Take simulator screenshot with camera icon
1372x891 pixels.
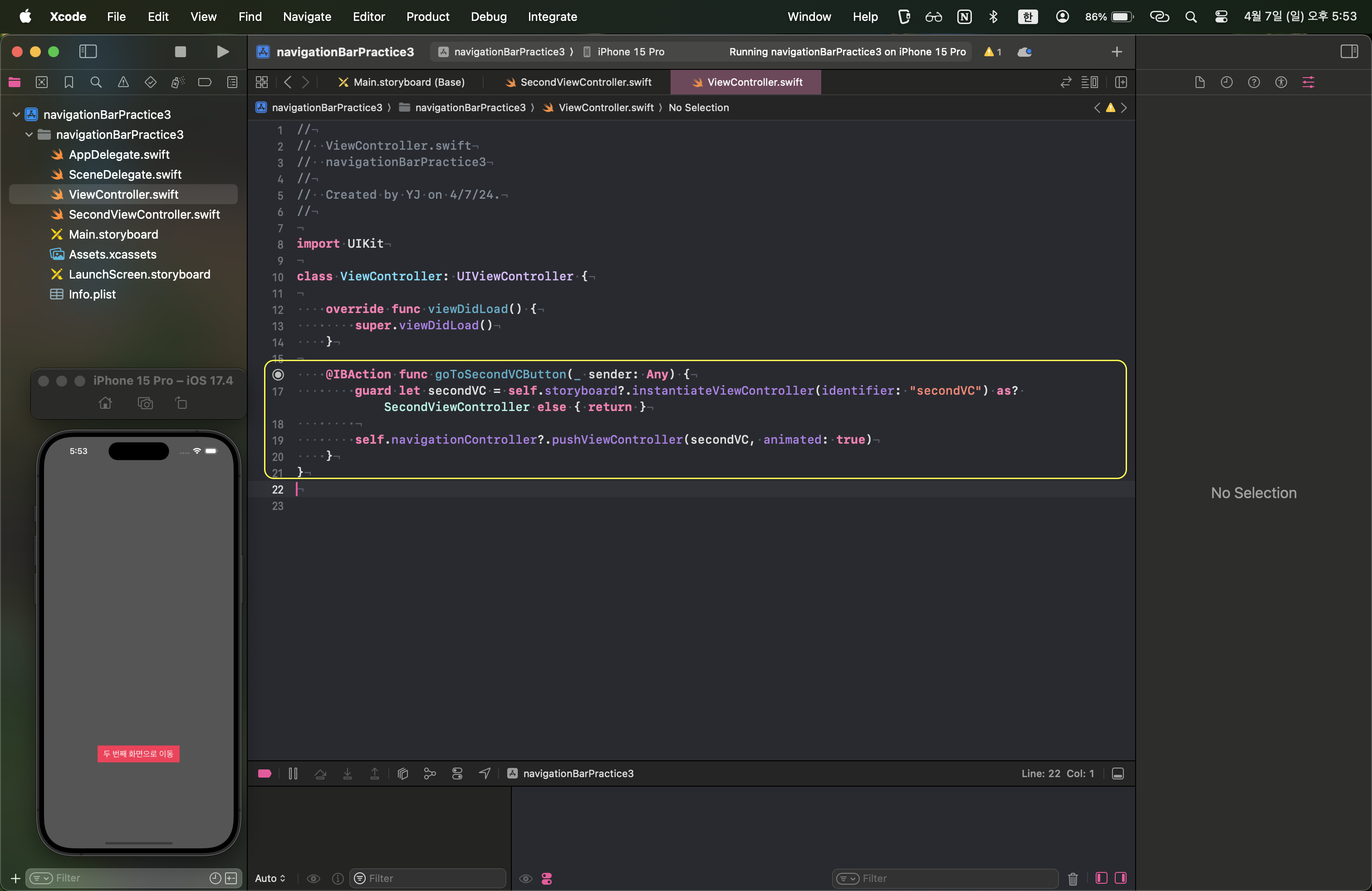pos(145,403)
